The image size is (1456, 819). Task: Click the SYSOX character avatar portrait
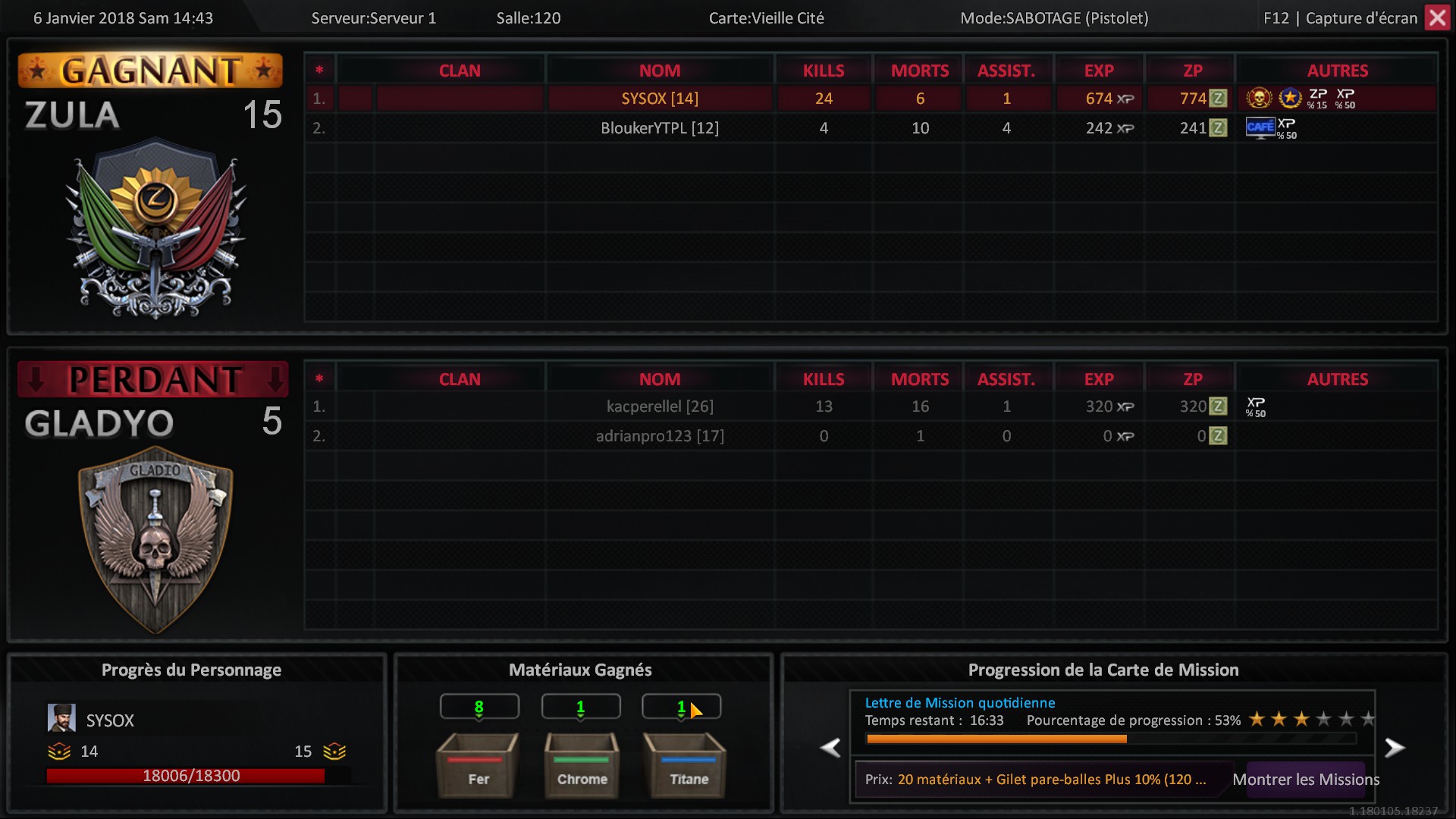[x=61, y=717]
